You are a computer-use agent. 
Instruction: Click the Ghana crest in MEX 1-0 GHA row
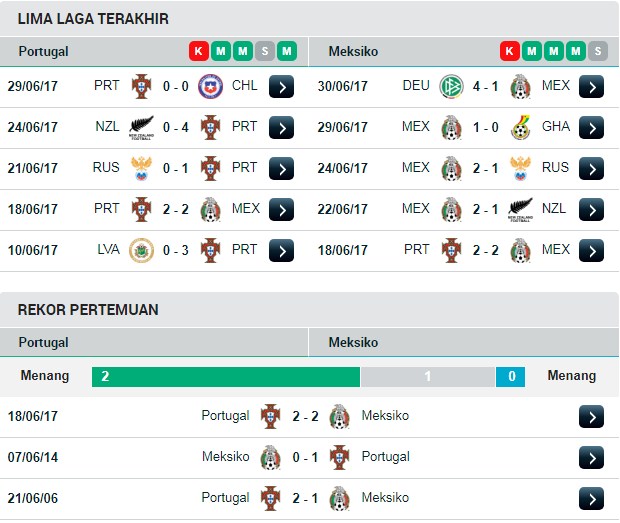point(520,127)
